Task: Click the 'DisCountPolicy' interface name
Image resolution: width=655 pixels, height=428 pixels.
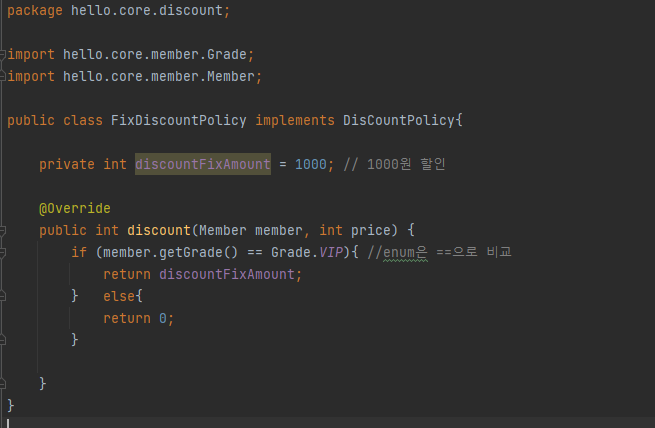Action: pyautogui.click(x=399, y=121)
